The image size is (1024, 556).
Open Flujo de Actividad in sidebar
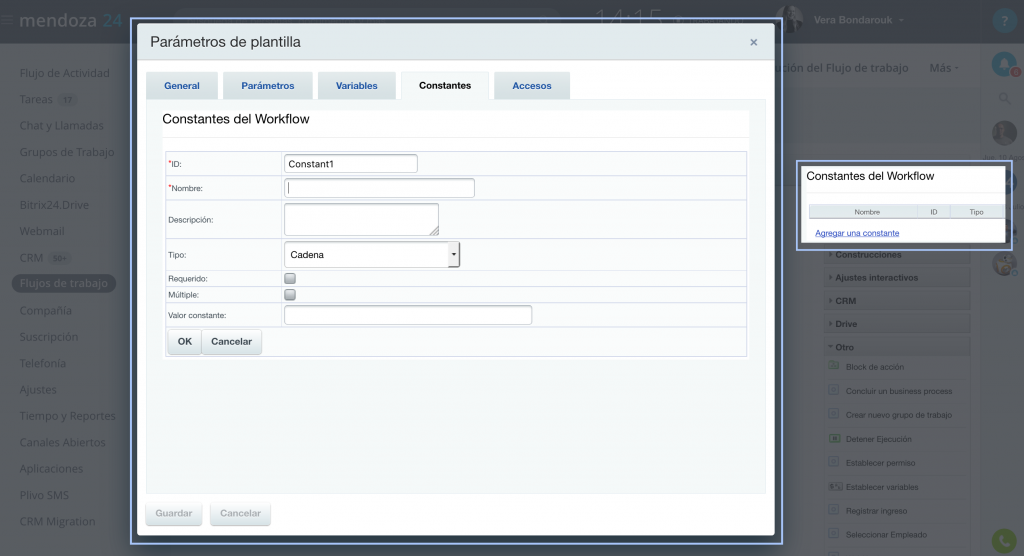tap(65, 73)
